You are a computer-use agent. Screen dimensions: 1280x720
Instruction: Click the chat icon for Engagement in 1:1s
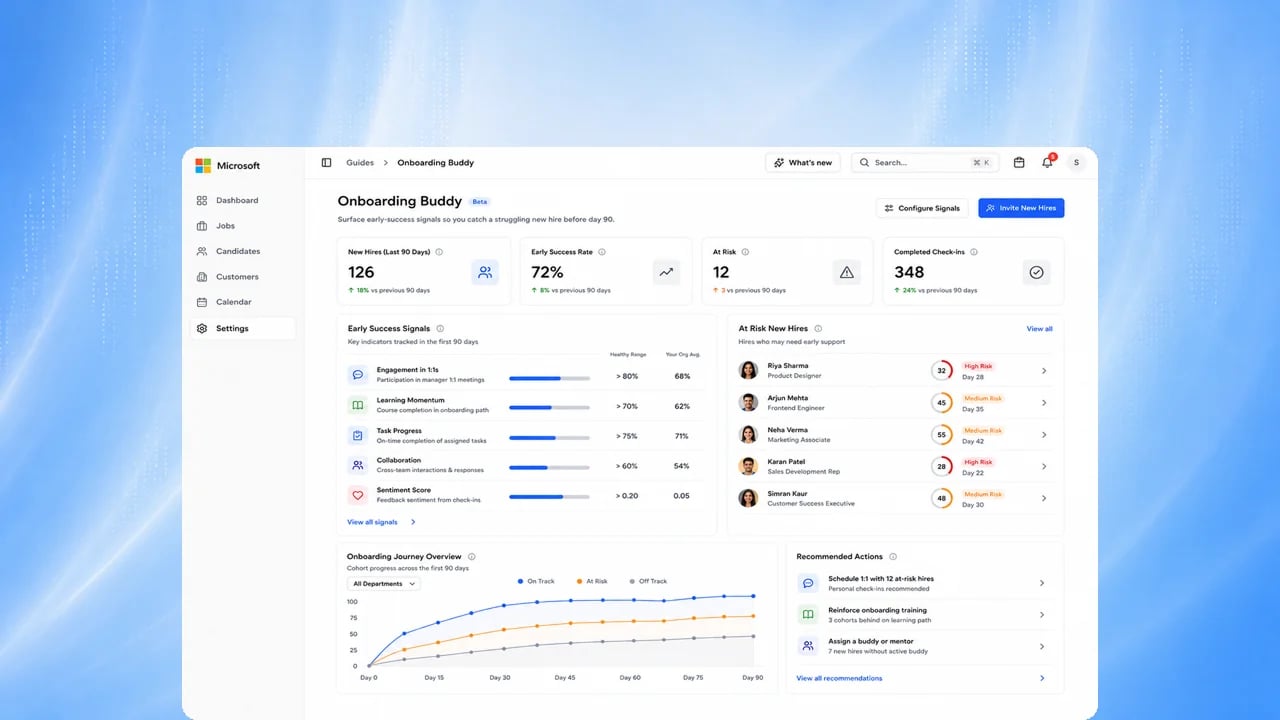click(x=357, y=375)
